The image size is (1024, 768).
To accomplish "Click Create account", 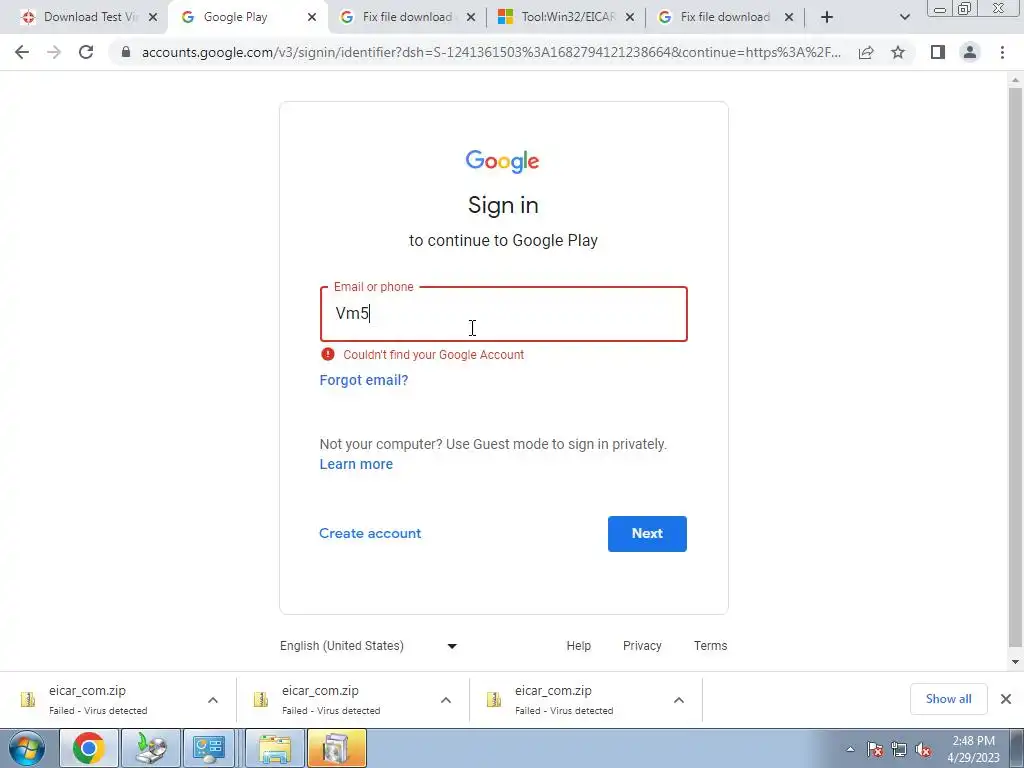I will 370,534.
